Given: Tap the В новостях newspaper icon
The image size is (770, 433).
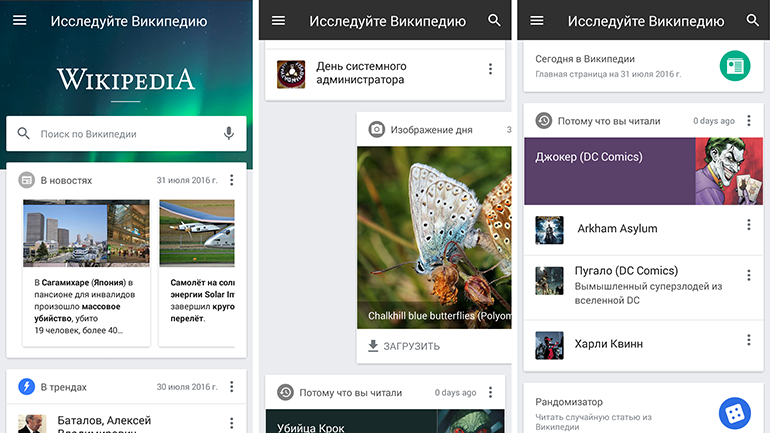Looking at the screenshot, I should pos(27,180).
